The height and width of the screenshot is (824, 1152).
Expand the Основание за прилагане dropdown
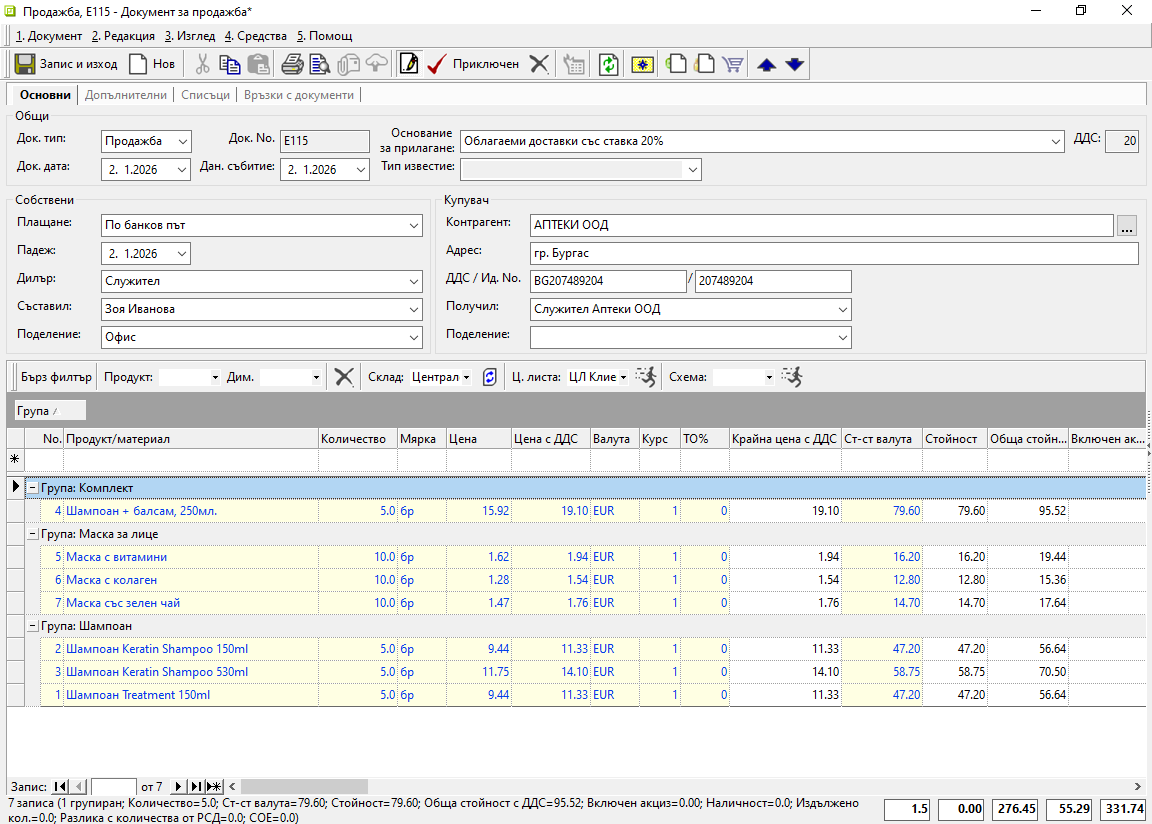click(1057, 142)
